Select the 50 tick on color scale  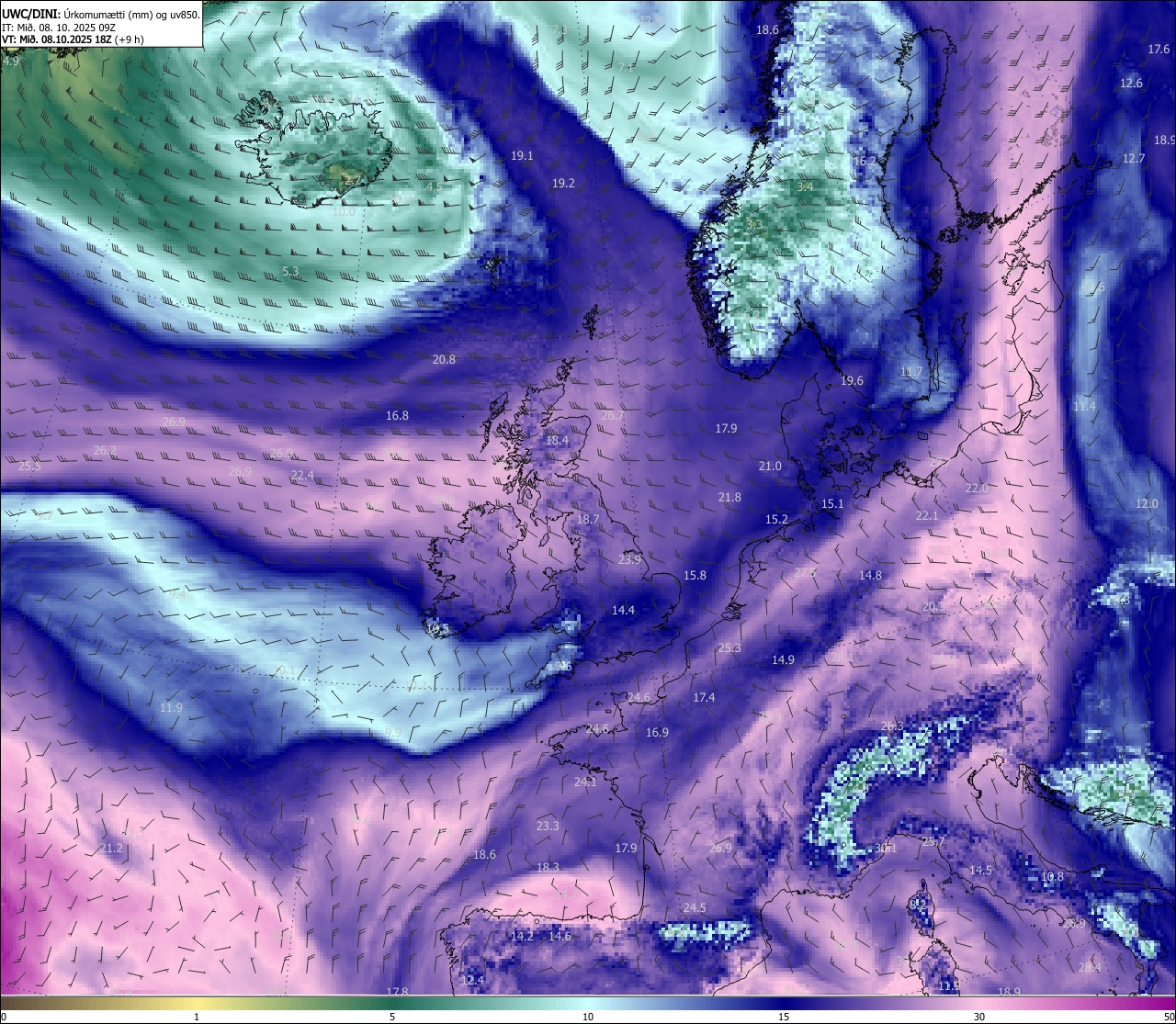(x=1170, y=1017)
